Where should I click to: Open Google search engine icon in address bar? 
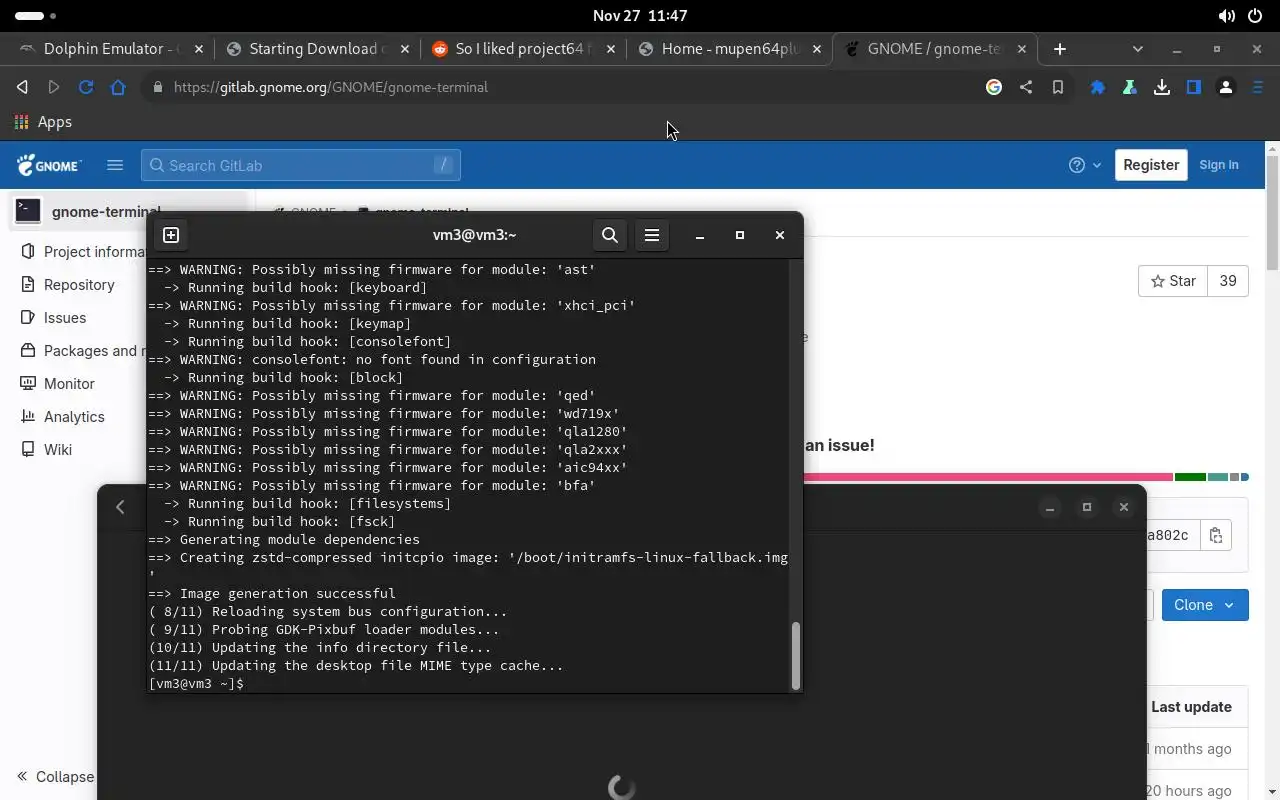click(x=994, y=87)
